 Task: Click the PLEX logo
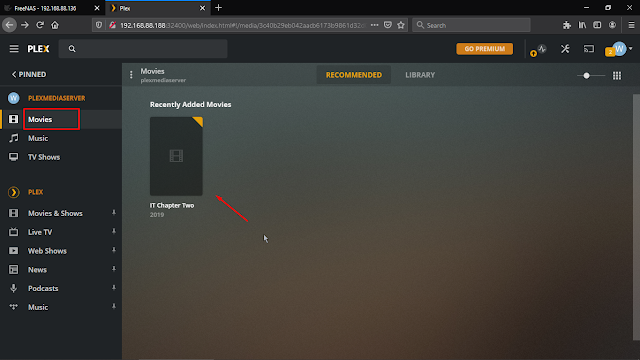click(38, 49)
